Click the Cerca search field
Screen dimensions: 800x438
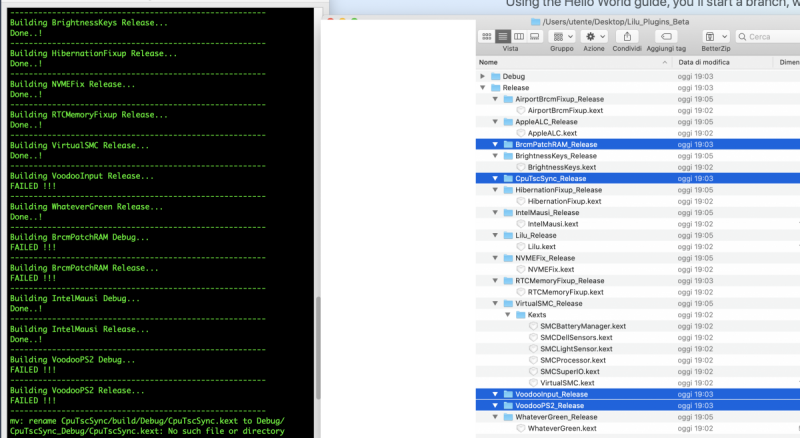click(765, 37)
